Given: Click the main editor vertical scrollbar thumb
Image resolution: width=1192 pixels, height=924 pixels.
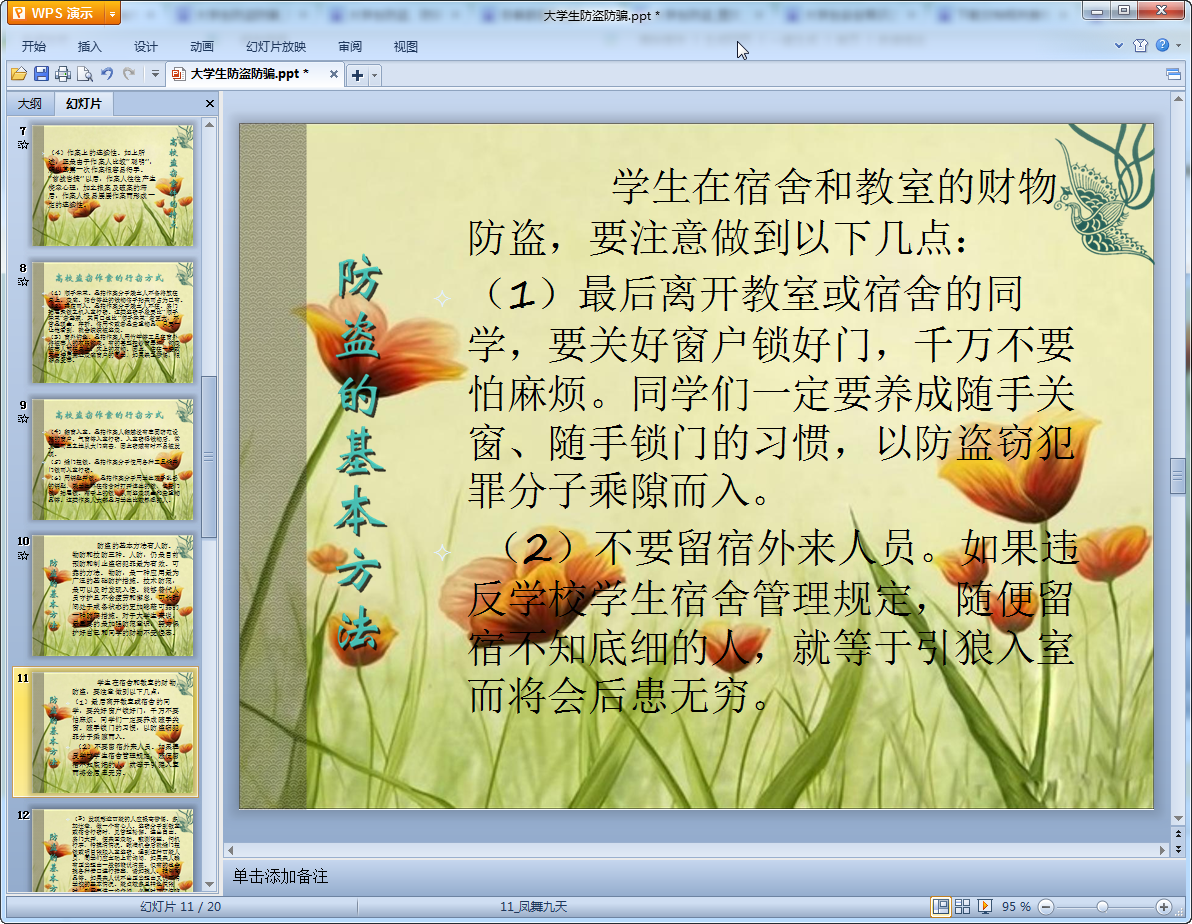Looking at the screenshot, I should (x=1178, y=475).
